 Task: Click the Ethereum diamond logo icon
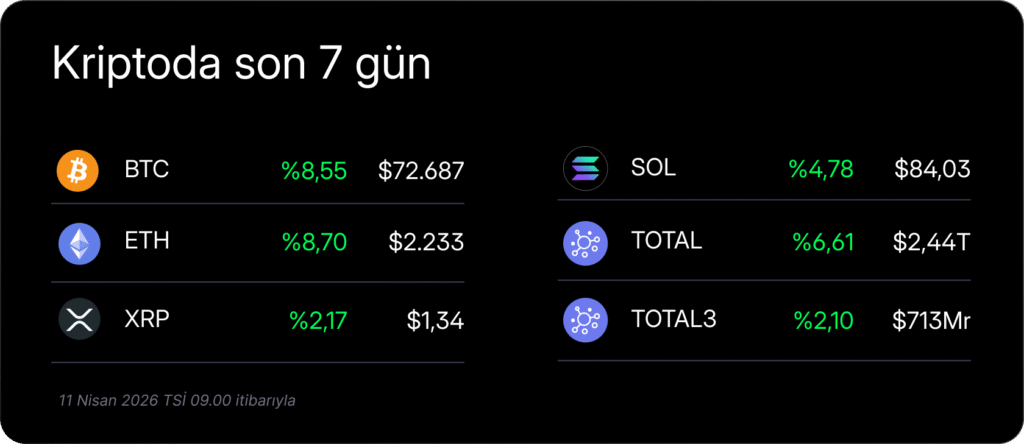pos(77,244)
